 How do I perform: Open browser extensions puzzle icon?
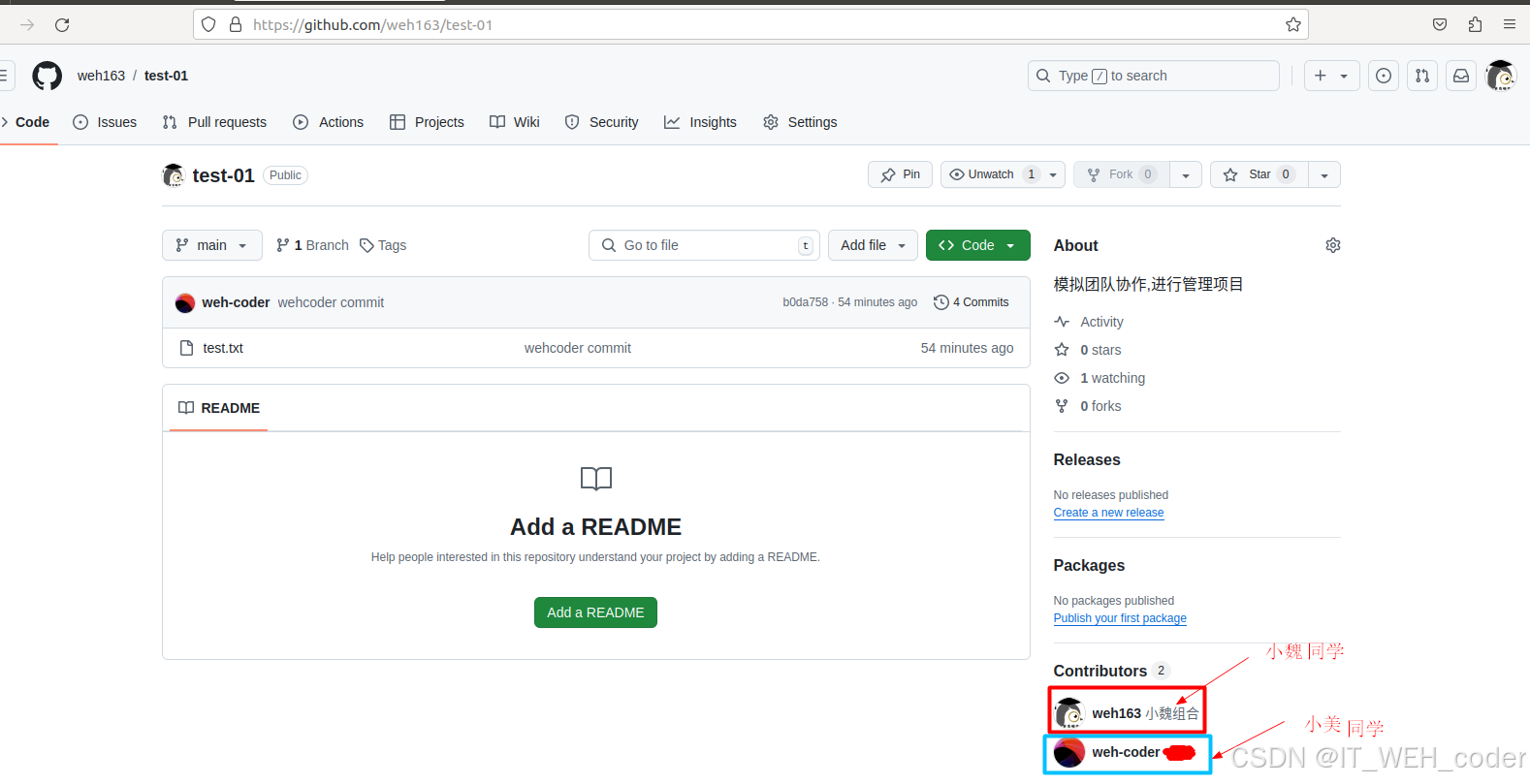click(x=1475, y=25)
